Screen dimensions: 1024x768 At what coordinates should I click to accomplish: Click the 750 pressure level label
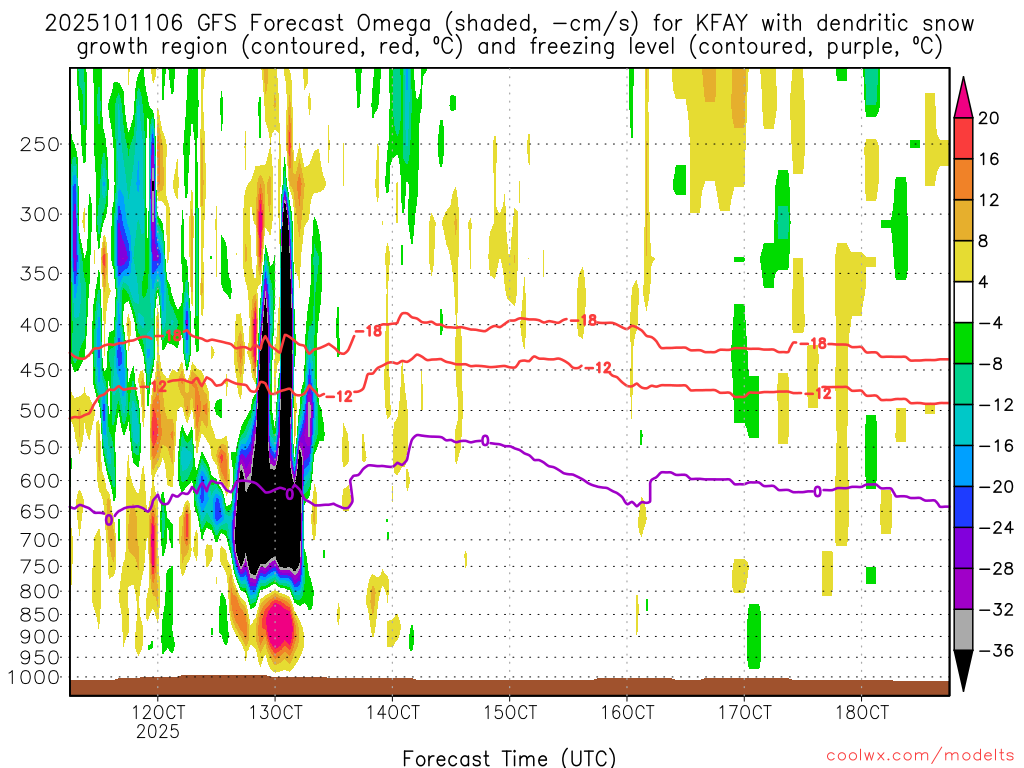tap(40, 567)
